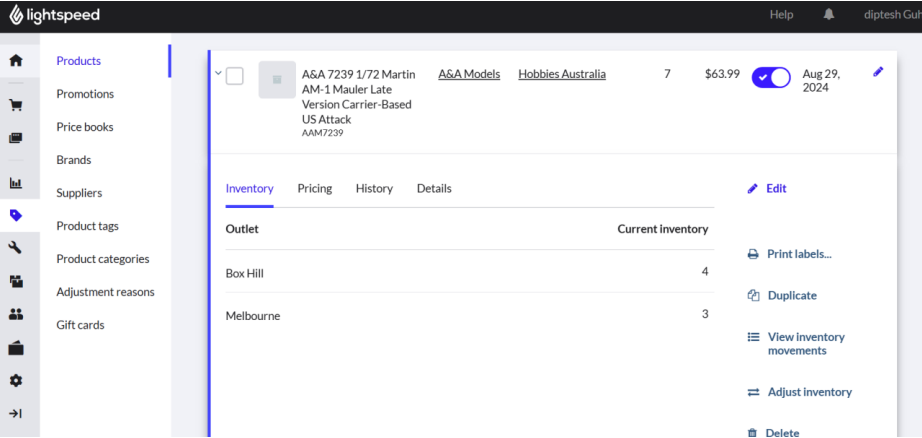This screenshot has width=922, height=438.
Task: Open Product tags menu item
Action: (x=87, y=226)
